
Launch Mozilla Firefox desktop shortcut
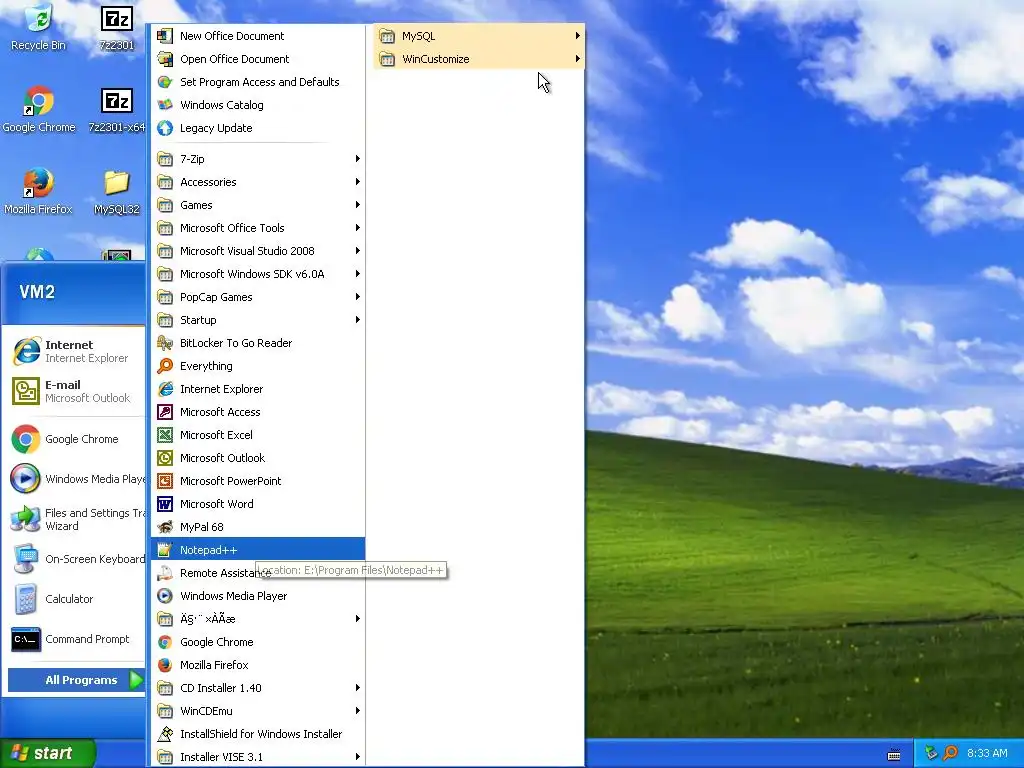click(x=39, y=191)
